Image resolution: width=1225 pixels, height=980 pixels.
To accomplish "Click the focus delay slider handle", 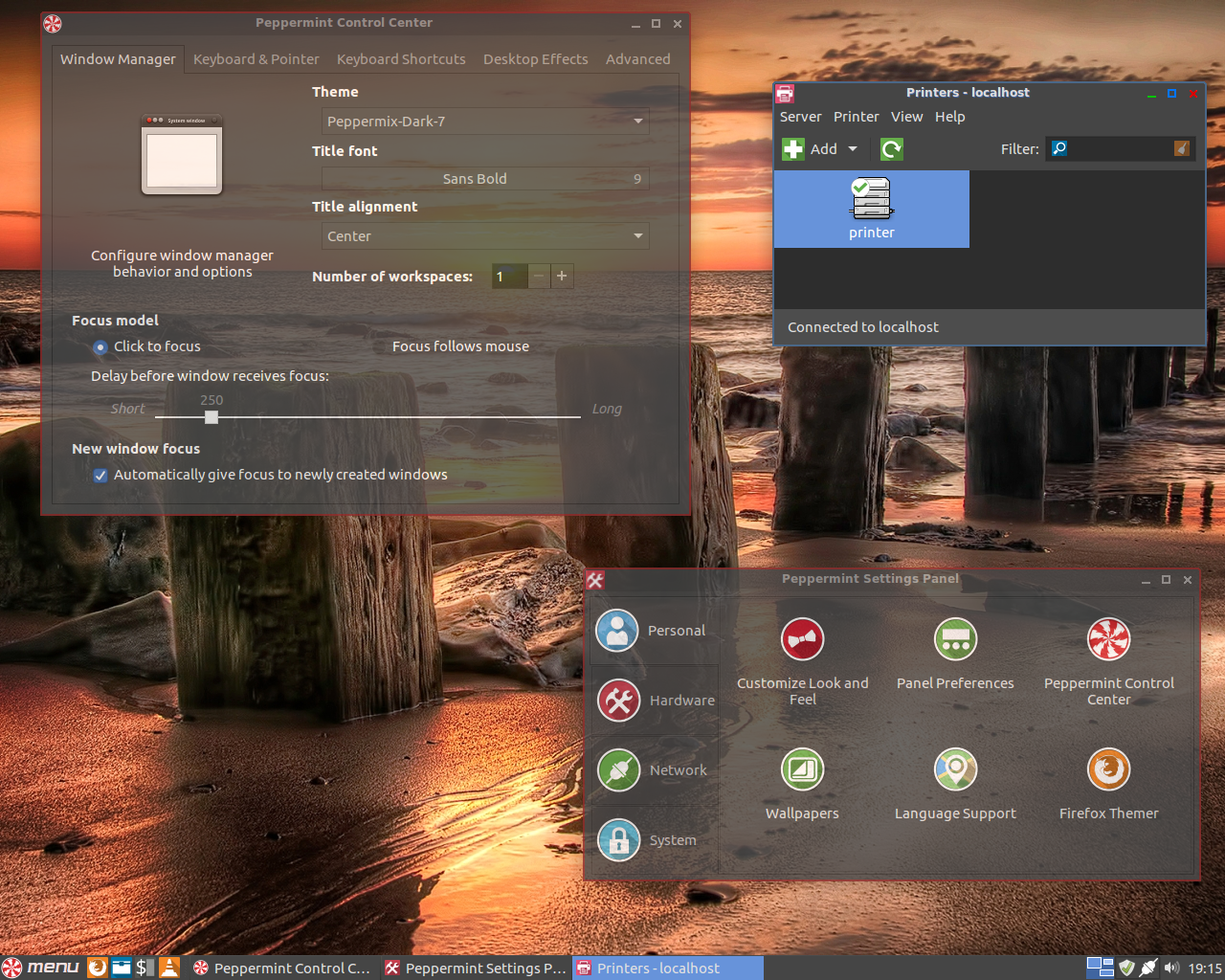I will (x=212, y=417).
